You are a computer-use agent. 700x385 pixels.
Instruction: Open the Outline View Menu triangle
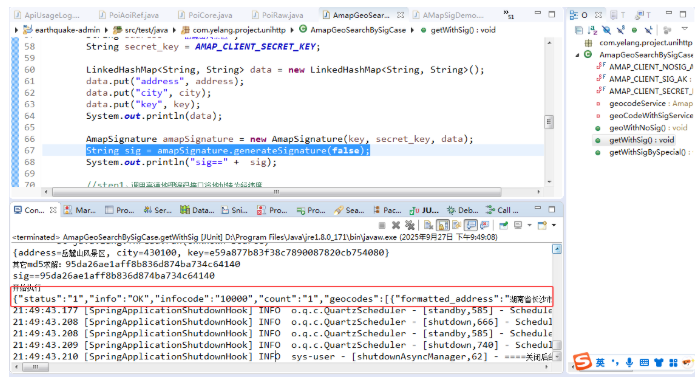(x=684, y=29)
